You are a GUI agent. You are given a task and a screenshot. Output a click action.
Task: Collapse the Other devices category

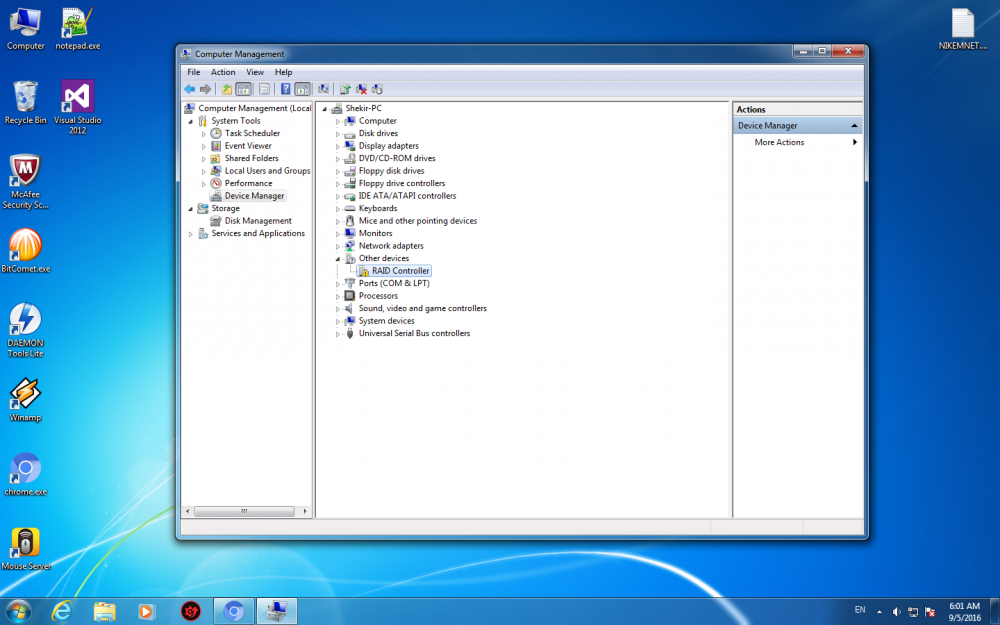[x=337, y=259]
